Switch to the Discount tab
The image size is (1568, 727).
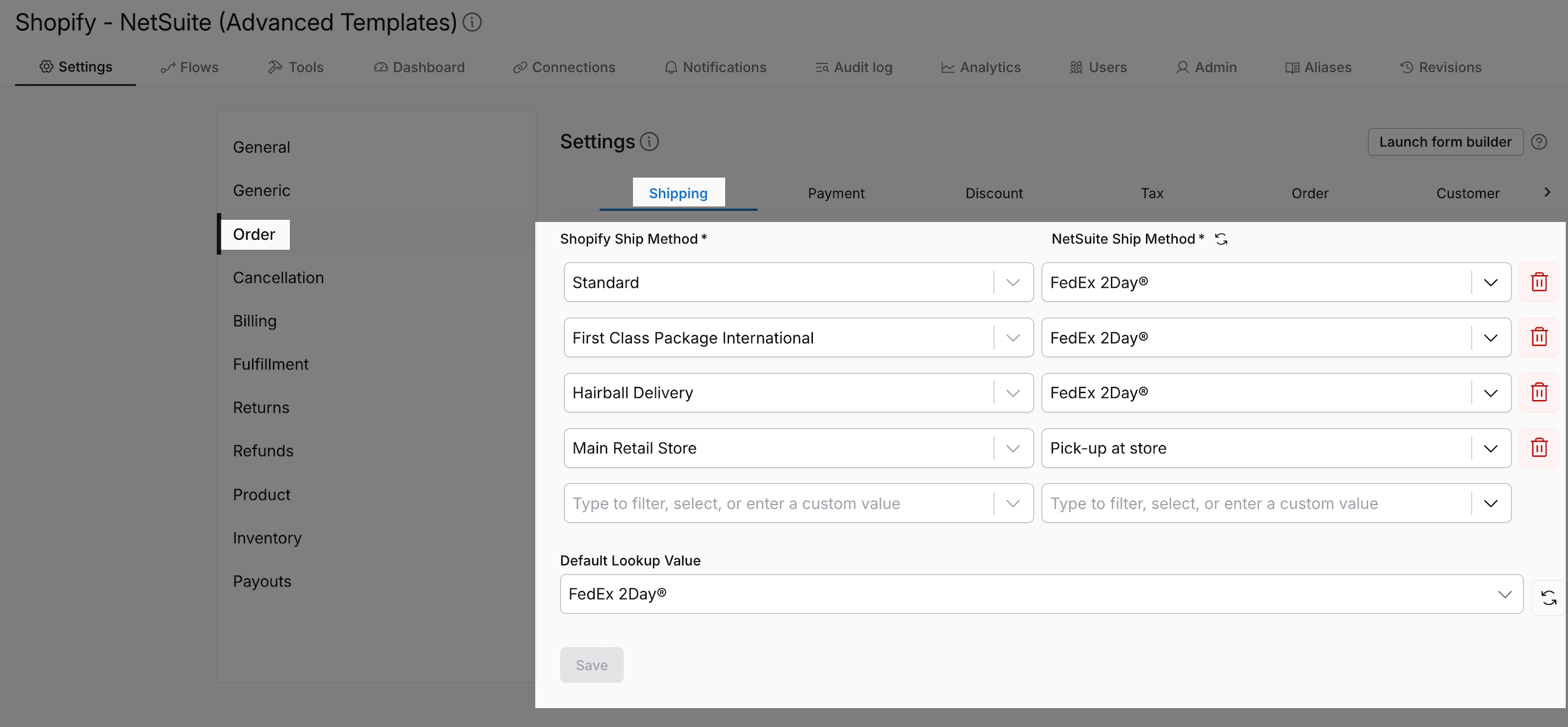pos(994,194)
